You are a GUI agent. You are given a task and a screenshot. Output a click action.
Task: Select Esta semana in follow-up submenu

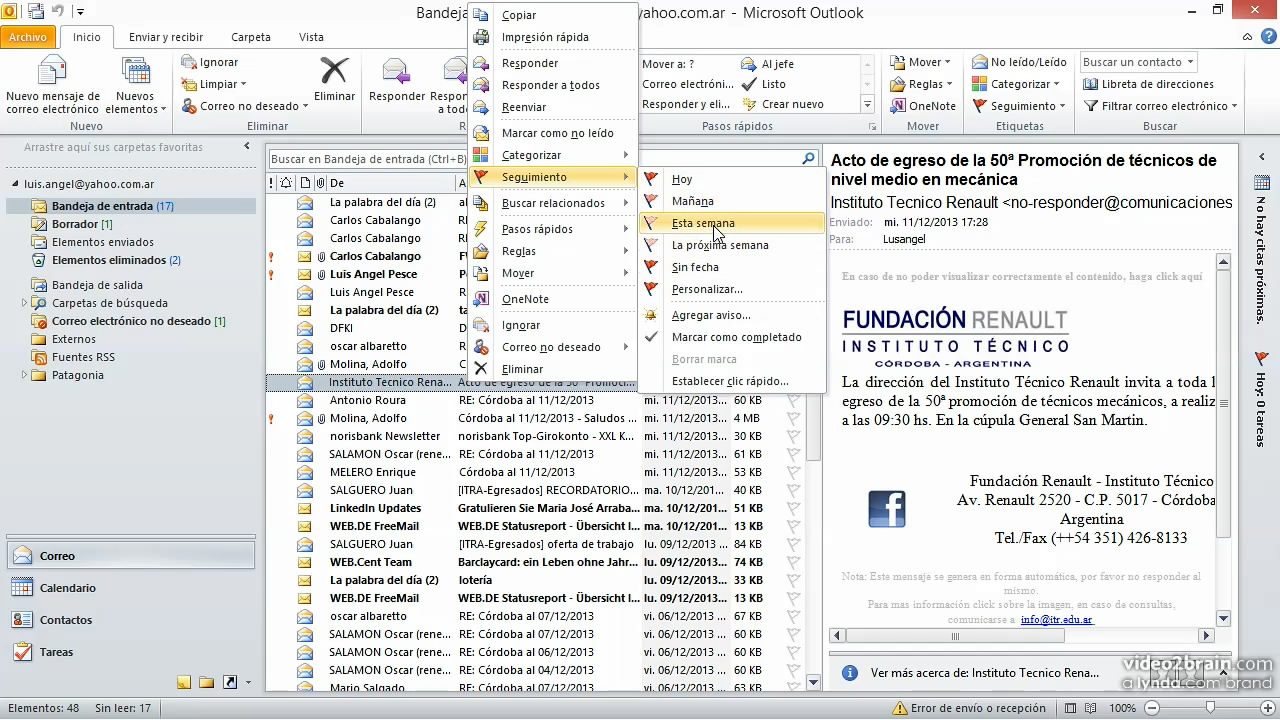(732, 223)
